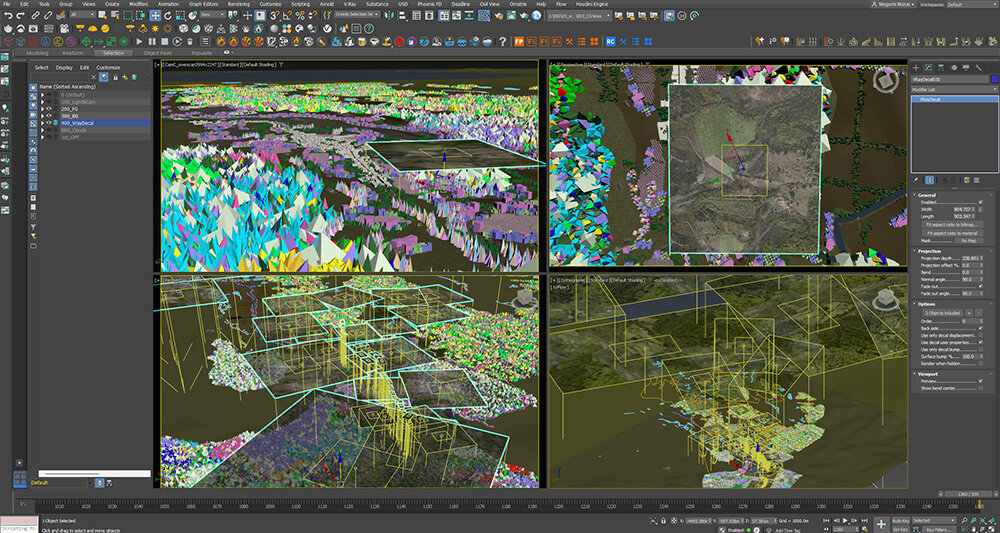Collapse the Projection rollout
The height and width of the screenshot is (533, 1000).
(x=931, y=251)
